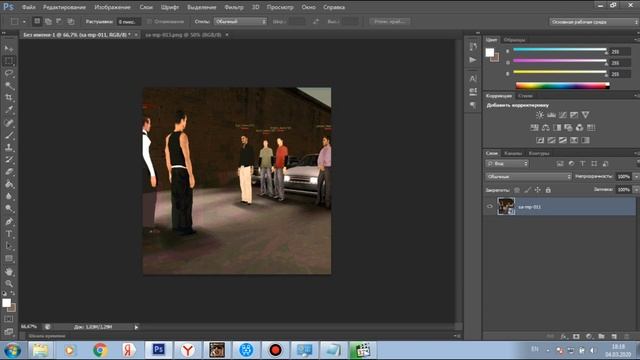Select the History Brush tool
This screenshot has height=360, width=640.
[9, 160]
